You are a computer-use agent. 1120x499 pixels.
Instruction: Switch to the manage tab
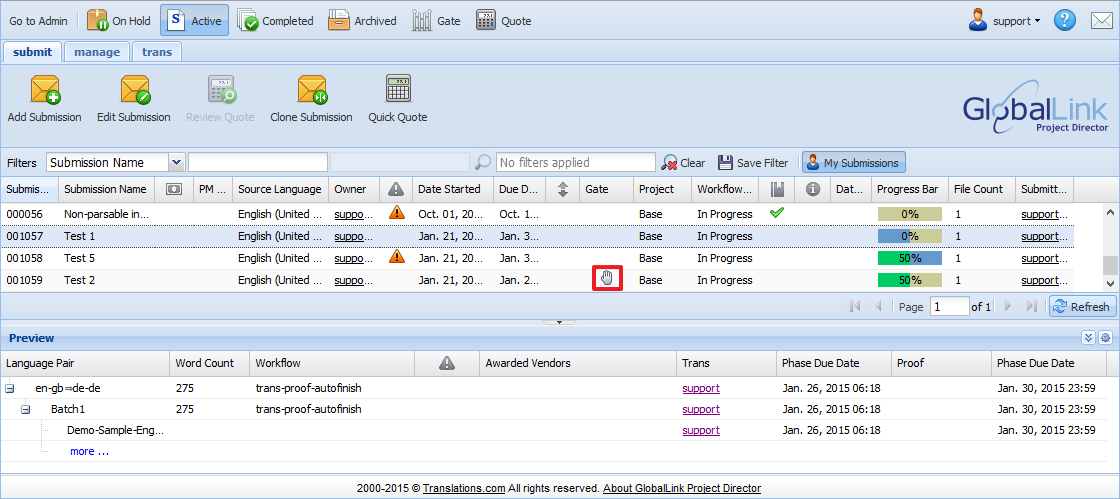96,52
